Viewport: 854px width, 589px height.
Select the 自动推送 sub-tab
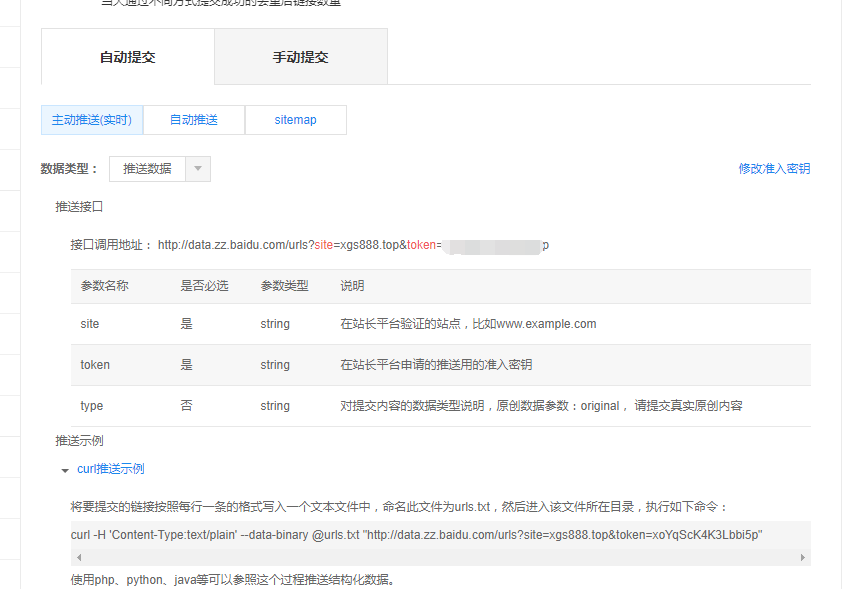click(194, 120)
